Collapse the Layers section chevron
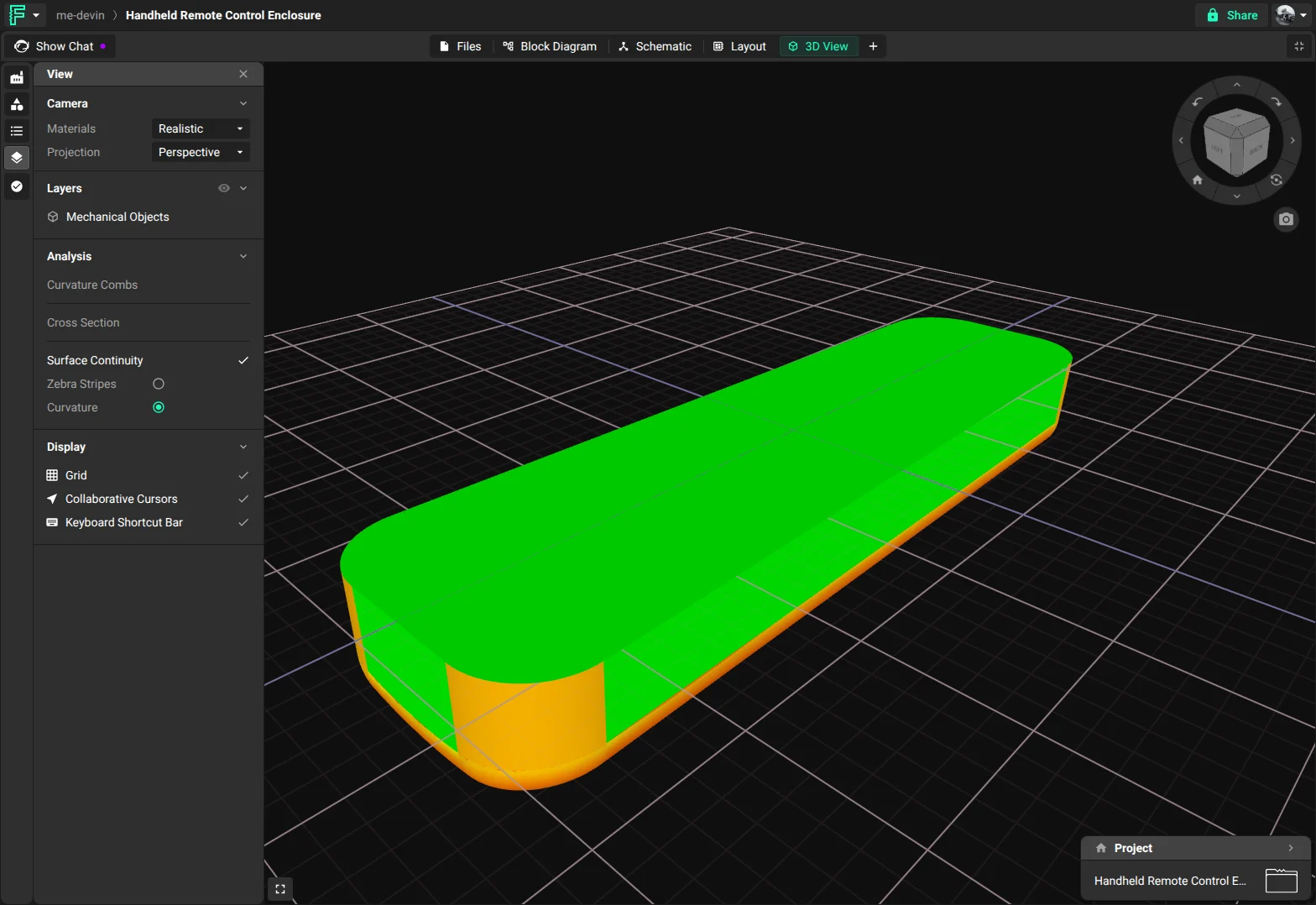The width and height of the screenshot is (1316, 905). 243,188
